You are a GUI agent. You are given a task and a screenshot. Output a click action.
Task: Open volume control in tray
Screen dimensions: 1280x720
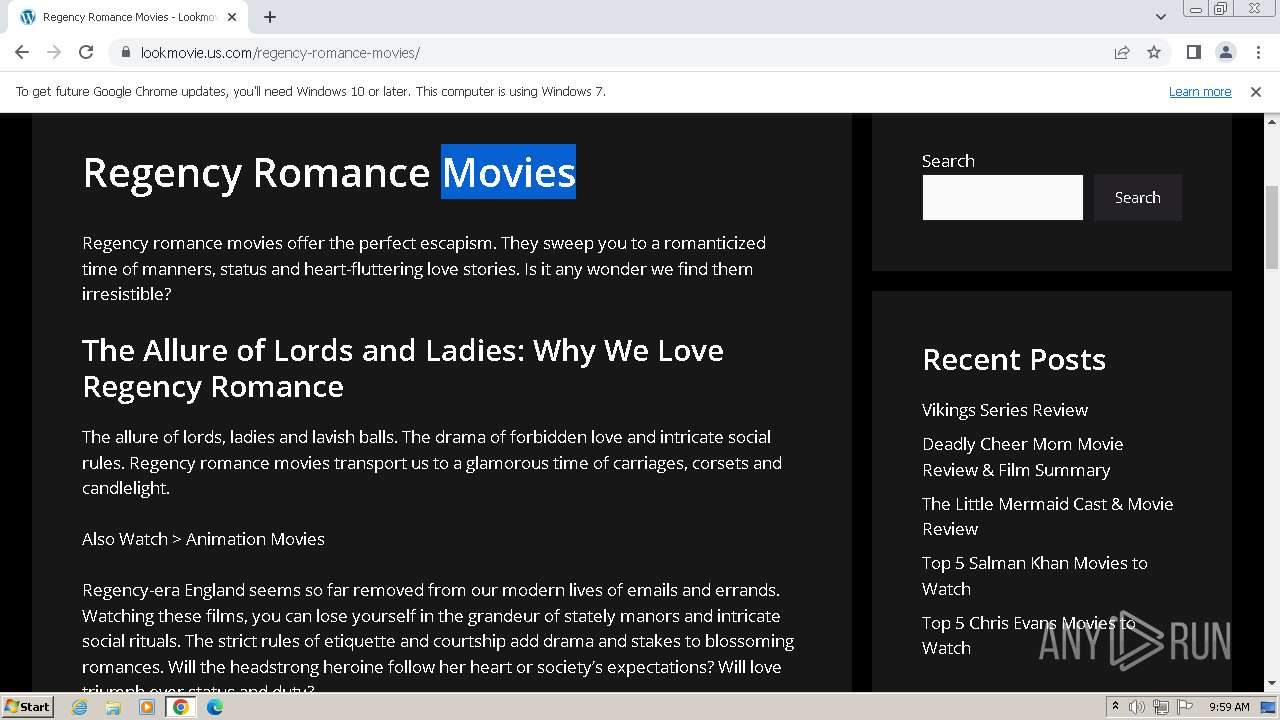pos(1137,707)
